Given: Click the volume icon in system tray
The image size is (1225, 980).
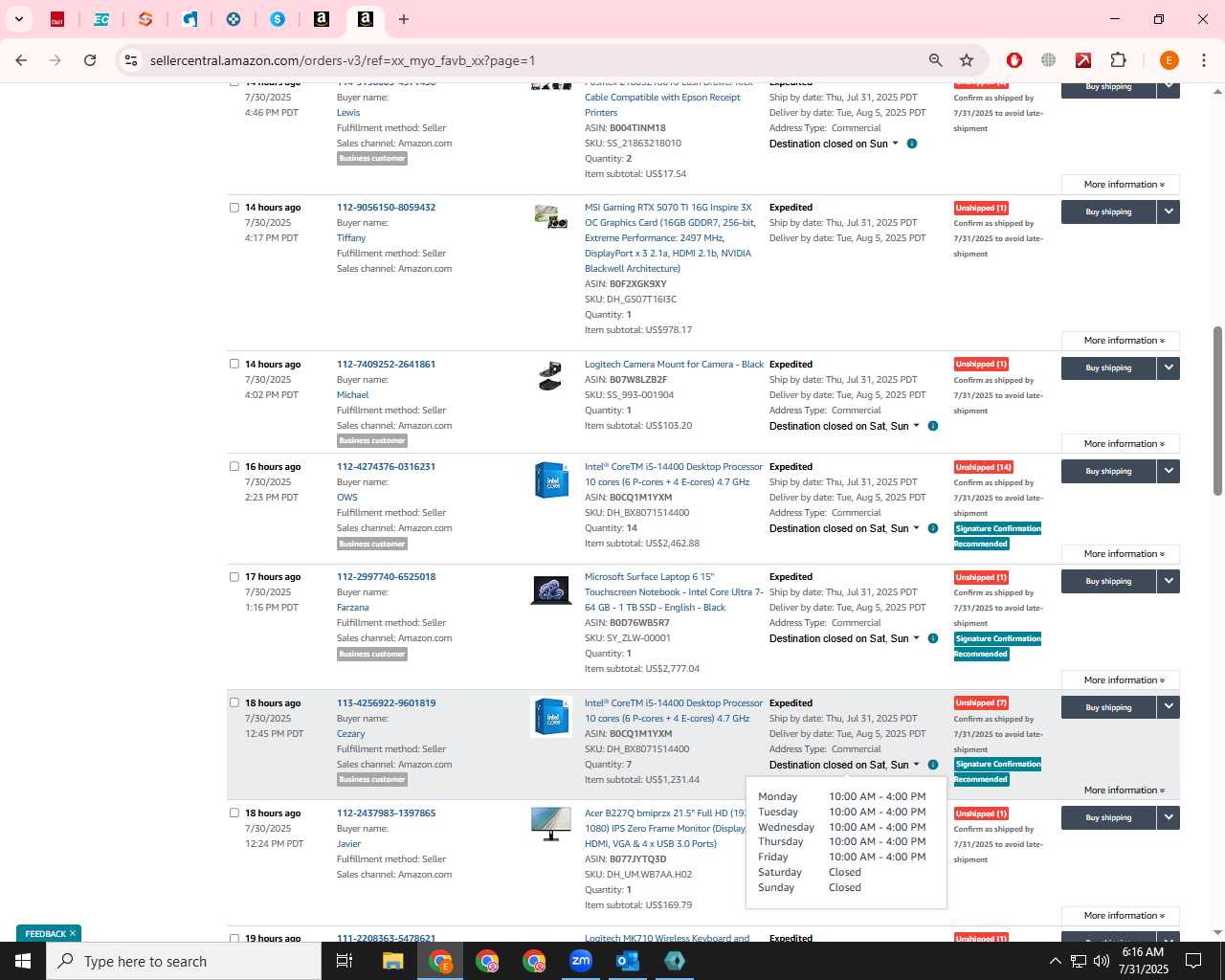Looking at the screenshot, I should (1101, 961).
